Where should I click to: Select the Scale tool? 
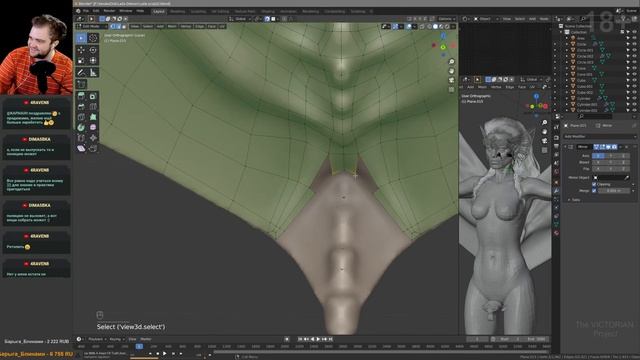click(81, 61)
